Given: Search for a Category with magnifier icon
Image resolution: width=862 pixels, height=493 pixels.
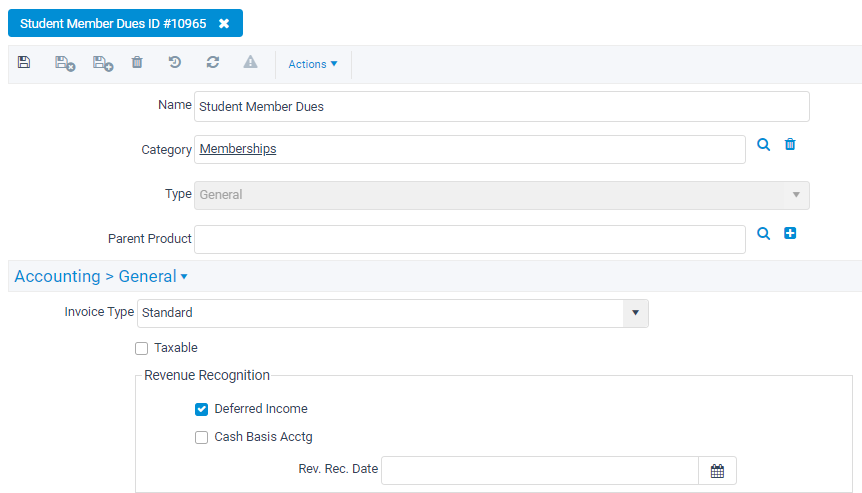Looking at the screenshot, I should click(x=763, y=145).
